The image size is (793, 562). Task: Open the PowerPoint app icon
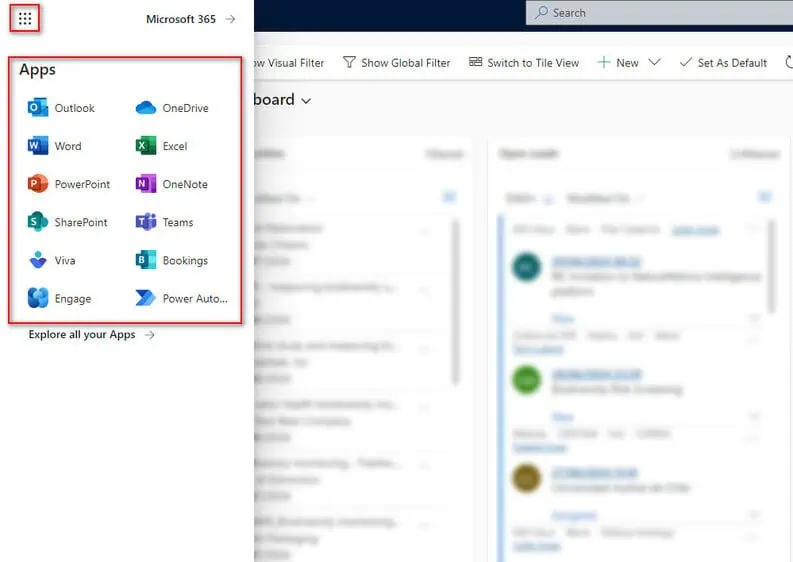click(x=38, y=184)
